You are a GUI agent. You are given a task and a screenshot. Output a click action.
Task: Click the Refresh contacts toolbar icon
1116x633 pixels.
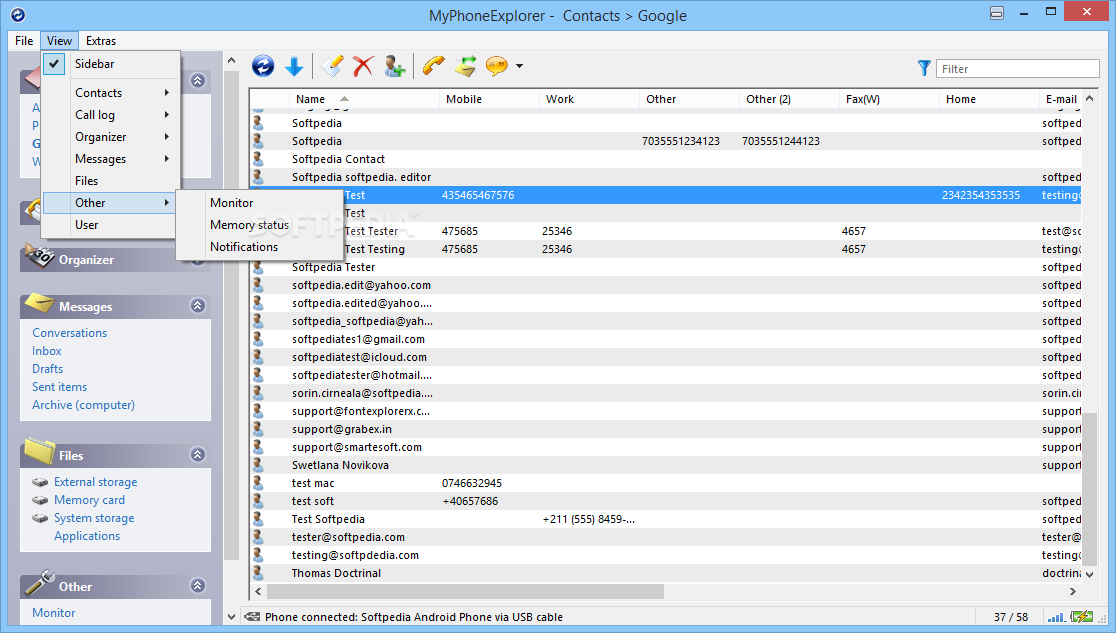263,66
